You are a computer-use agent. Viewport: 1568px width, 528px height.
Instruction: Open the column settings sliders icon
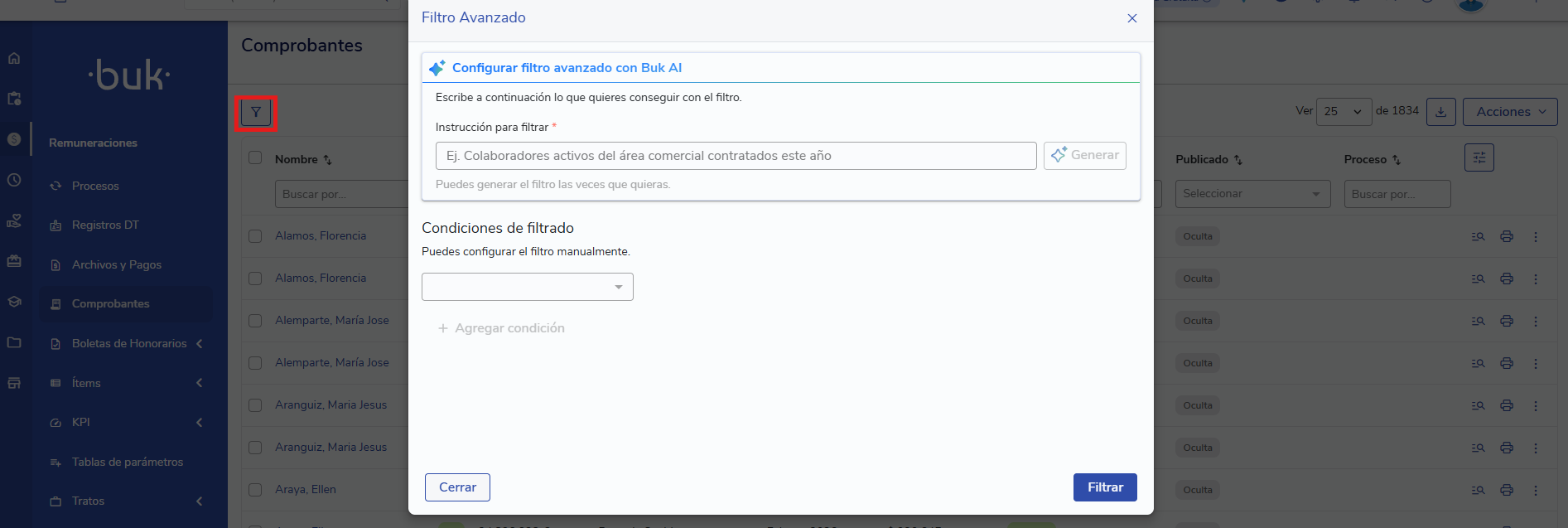[1479, 157]
